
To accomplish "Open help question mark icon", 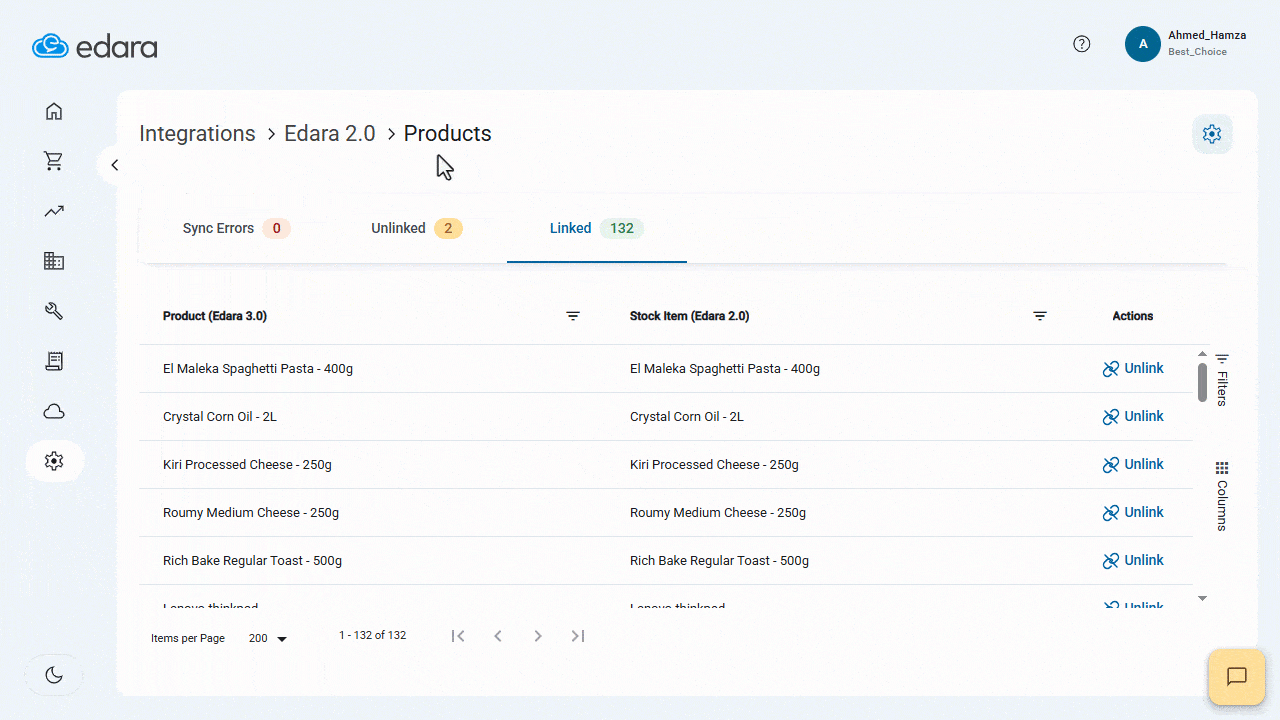I will click(1082, 44).
